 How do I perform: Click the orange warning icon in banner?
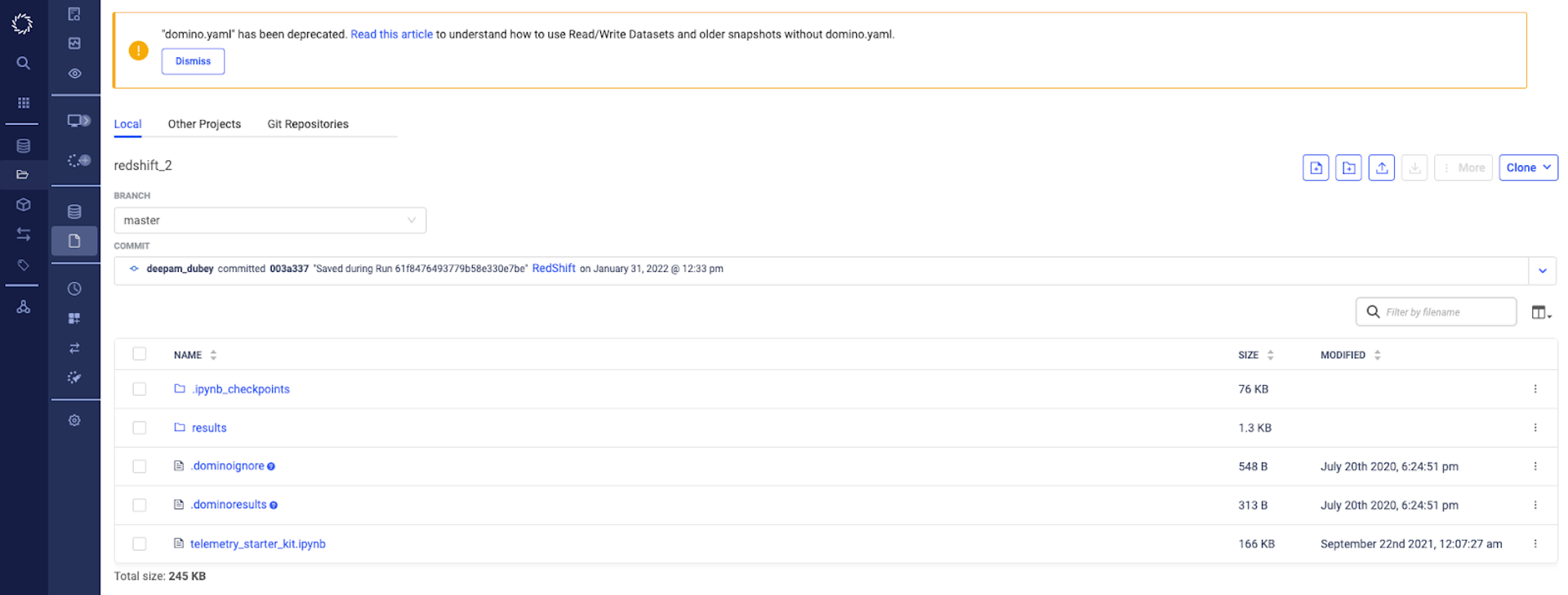[139, 51]
